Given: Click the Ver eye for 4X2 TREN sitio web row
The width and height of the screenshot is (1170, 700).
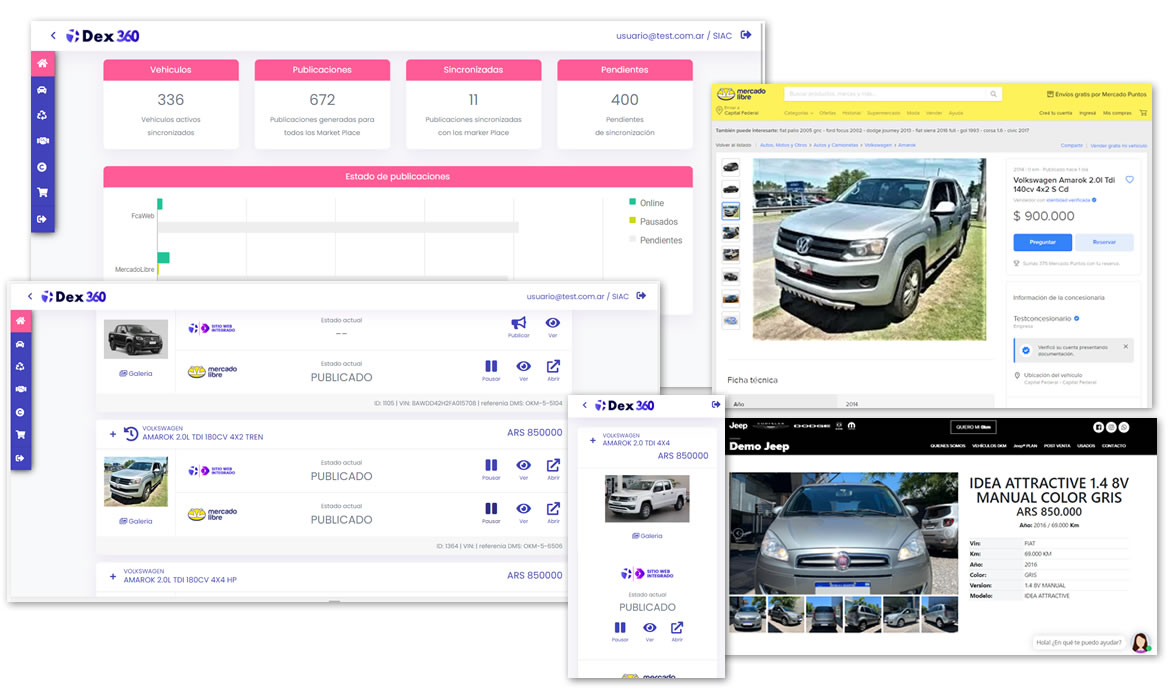Looking at the screenshot, I should click(524, 466).
